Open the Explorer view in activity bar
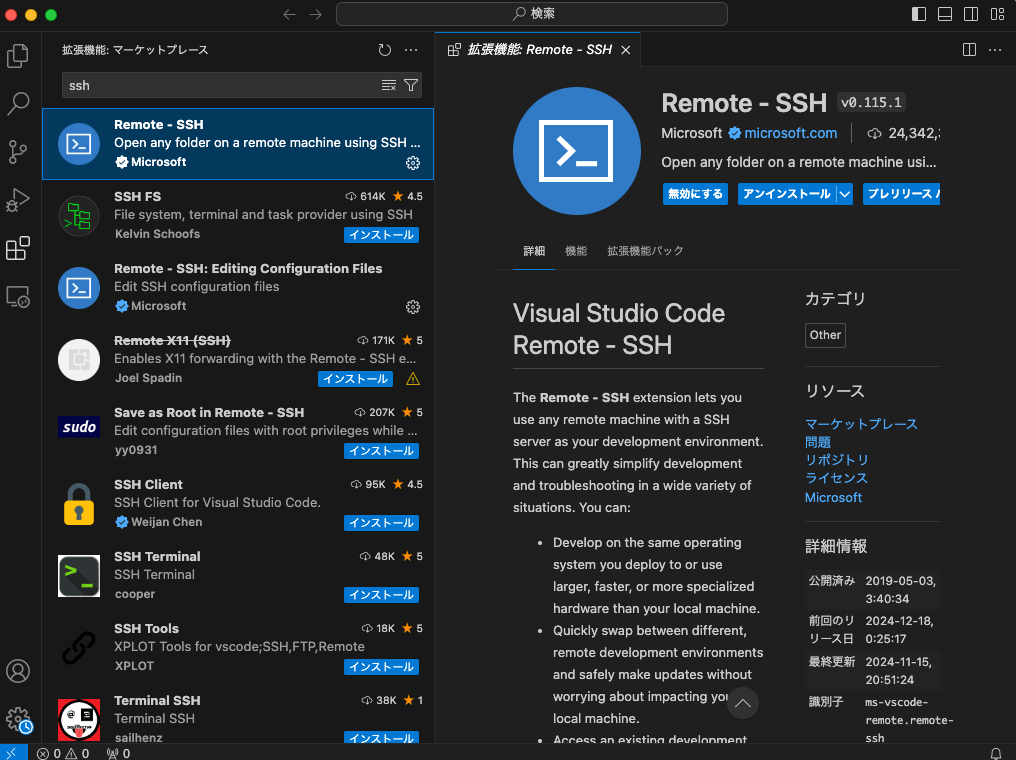Image resolution: width=1016 pixels, height=760 pixels. pyautogui.click(x=18, y=56)
